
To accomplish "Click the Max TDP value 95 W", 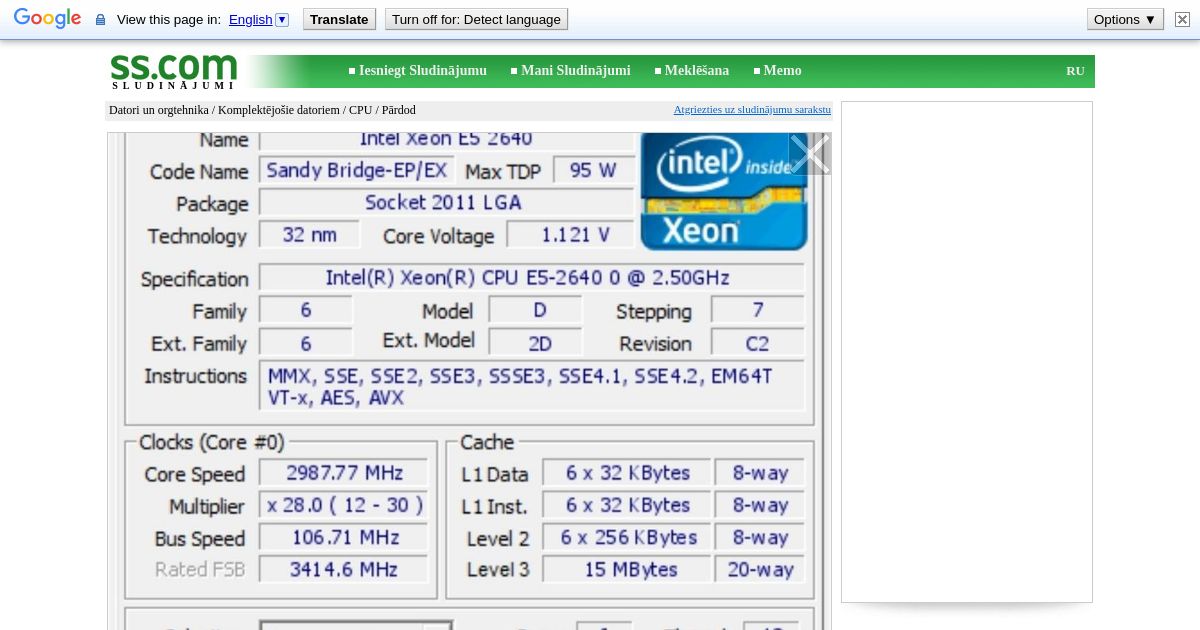I will coord(593,170).
